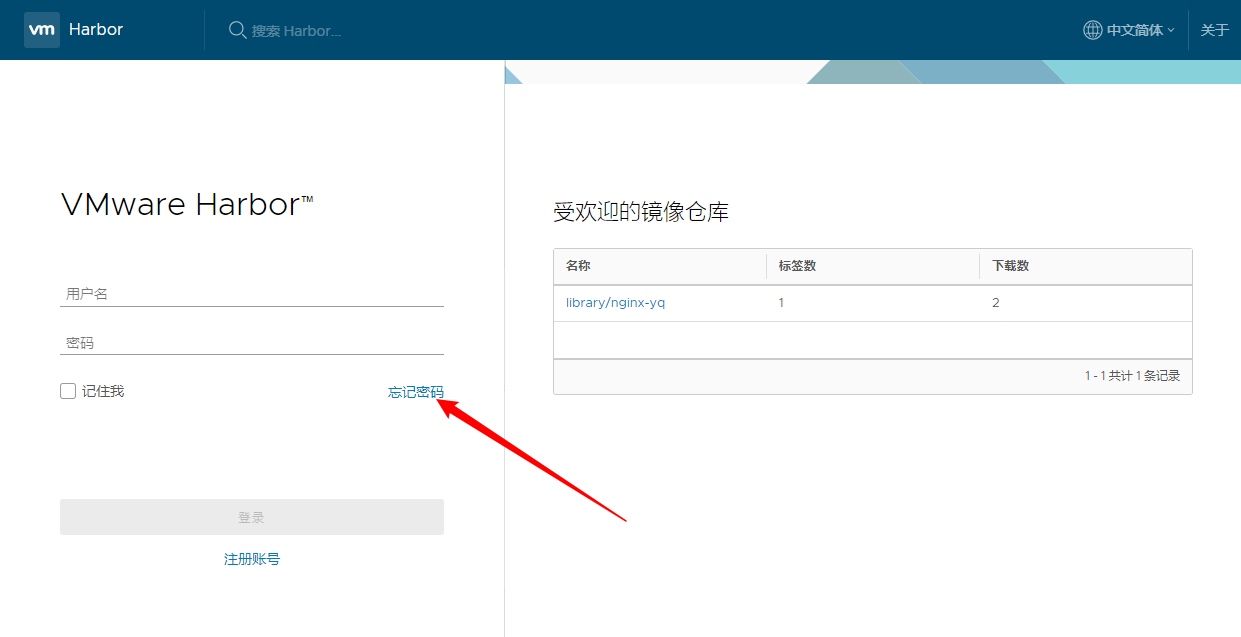Open the 中文简体 language dropdown
The height and width of the screenshot is (637, 1241).
point(1134,30)
